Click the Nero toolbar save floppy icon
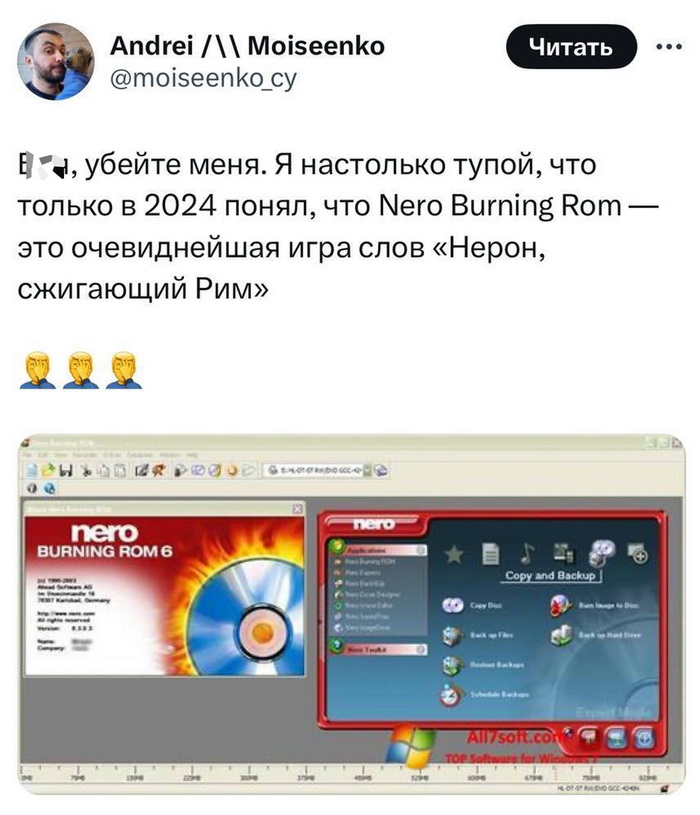The image size is (700, 815). click(x=65, y=471)
